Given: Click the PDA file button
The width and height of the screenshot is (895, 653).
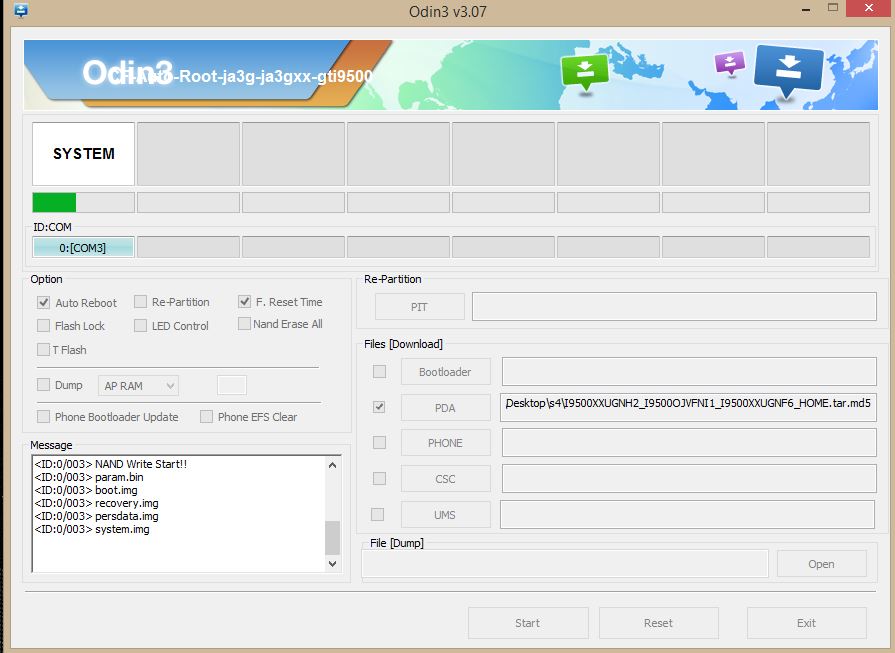Looking at the screenshot, I should tap(446, 408).
